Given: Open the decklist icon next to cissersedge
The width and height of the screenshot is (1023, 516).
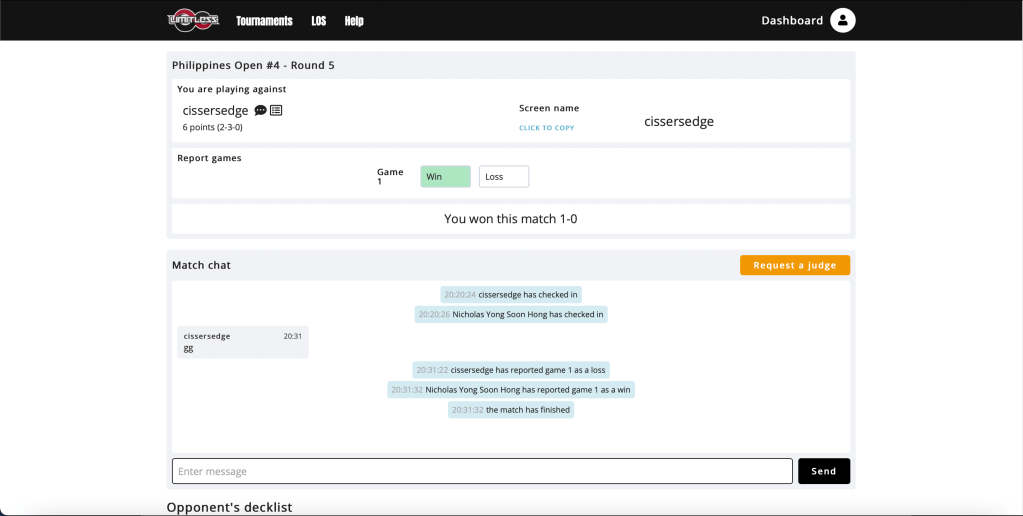Looking at the screenshot, I should [276, 111].
